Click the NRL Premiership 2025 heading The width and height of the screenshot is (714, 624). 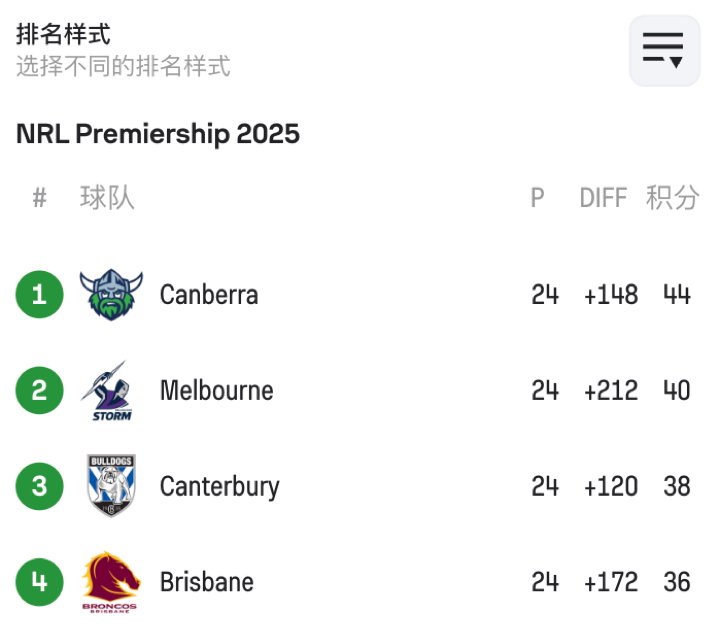(158, 134)
